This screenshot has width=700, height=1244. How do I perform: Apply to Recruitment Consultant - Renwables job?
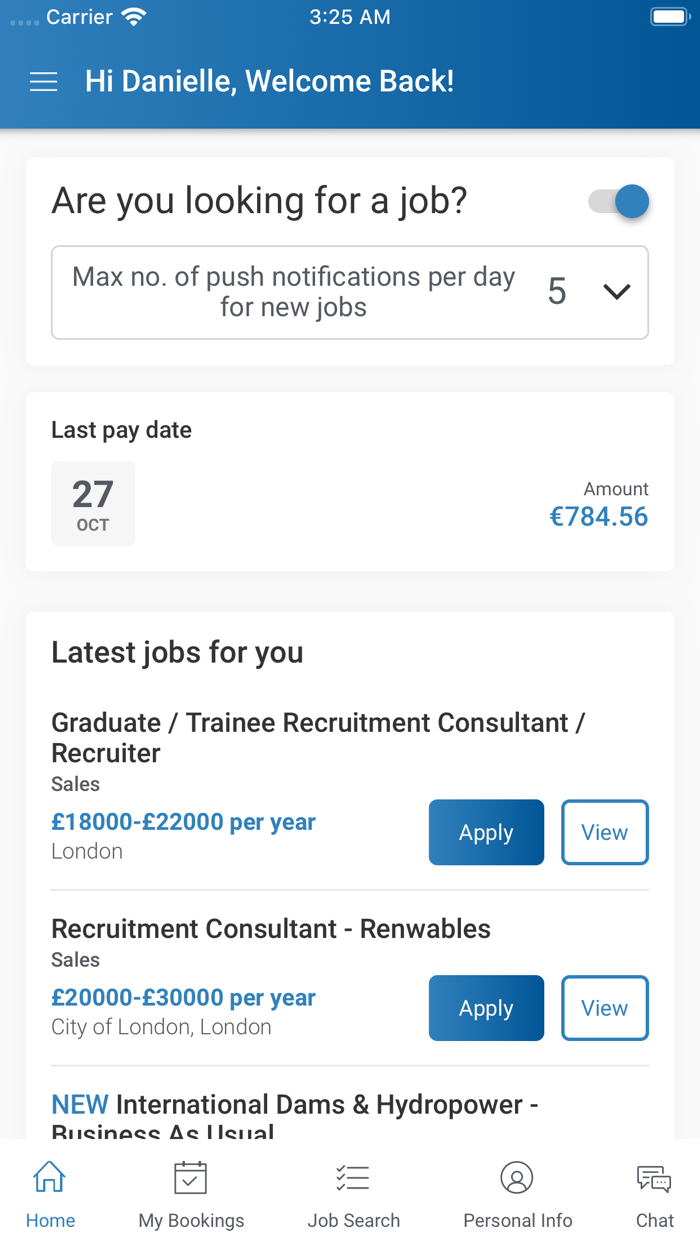click(x=486, y=1008)
